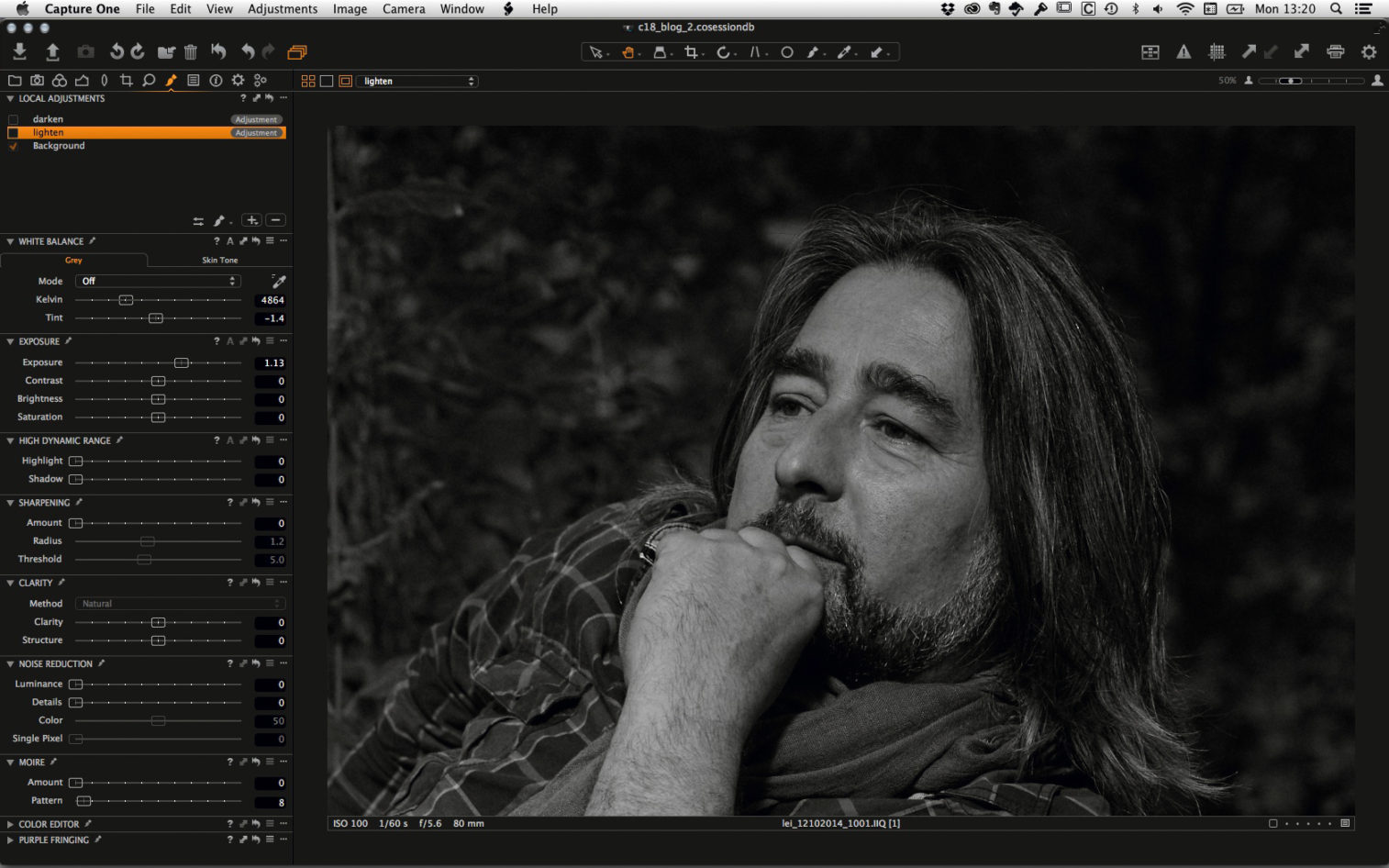
Task: Open the white balance Mode dropdown
Action: pyautogui.click(x=157, y=281)
